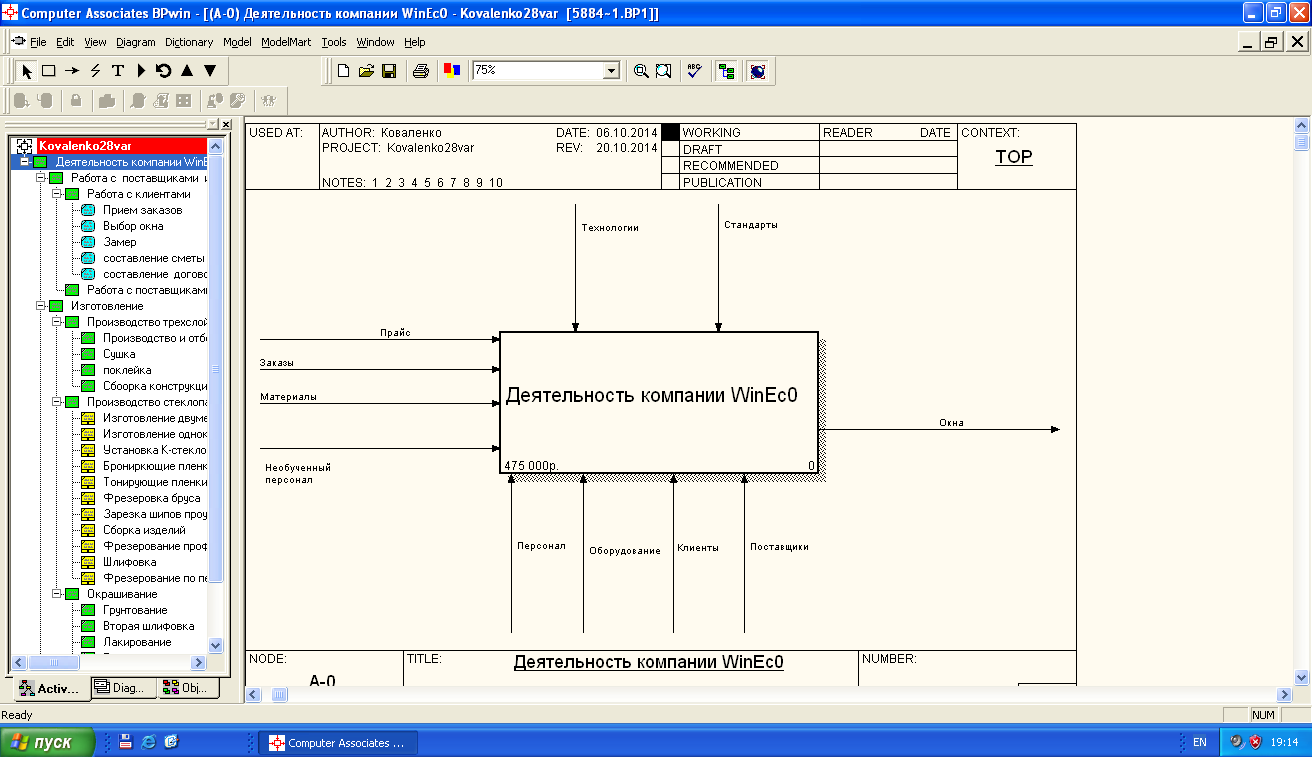1312x757 pixels.
Task: Click the Окна output arrow label
Action: pos(951,423)
